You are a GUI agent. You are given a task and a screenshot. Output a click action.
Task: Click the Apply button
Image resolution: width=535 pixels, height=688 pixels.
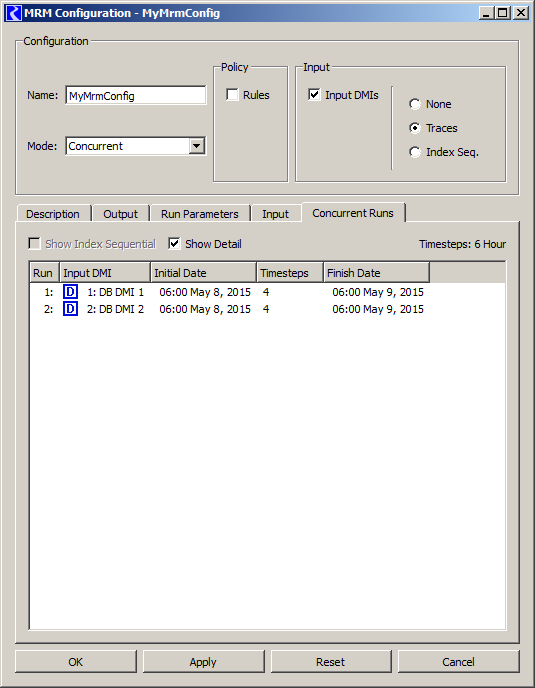[203, 661]
